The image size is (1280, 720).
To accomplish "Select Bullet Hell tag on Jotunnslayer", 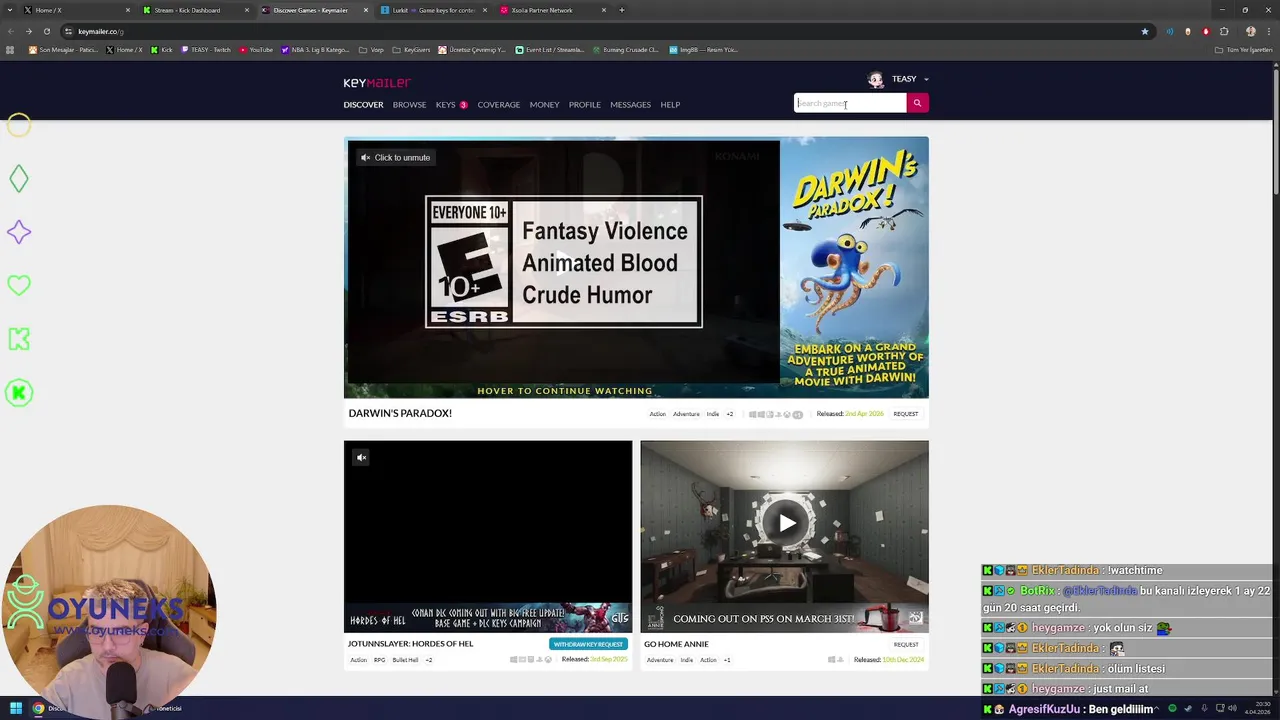I will pyautogui.click(x=405, y=660).
